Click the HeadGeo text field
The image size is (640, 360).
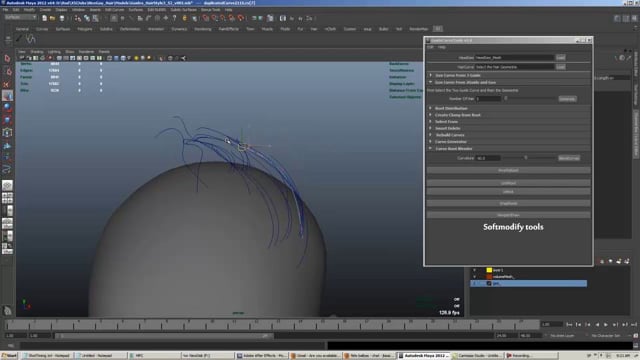(514, 58)
